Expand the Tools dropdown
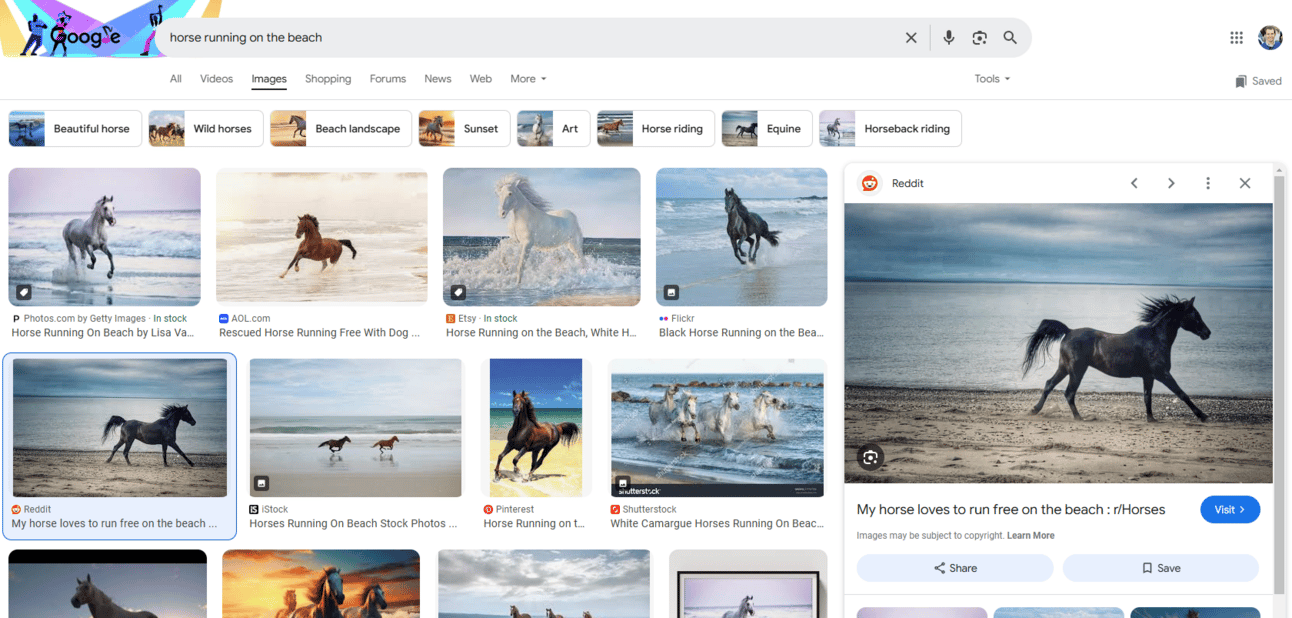This screenshot has width=1292, height=618. point(992,79)
